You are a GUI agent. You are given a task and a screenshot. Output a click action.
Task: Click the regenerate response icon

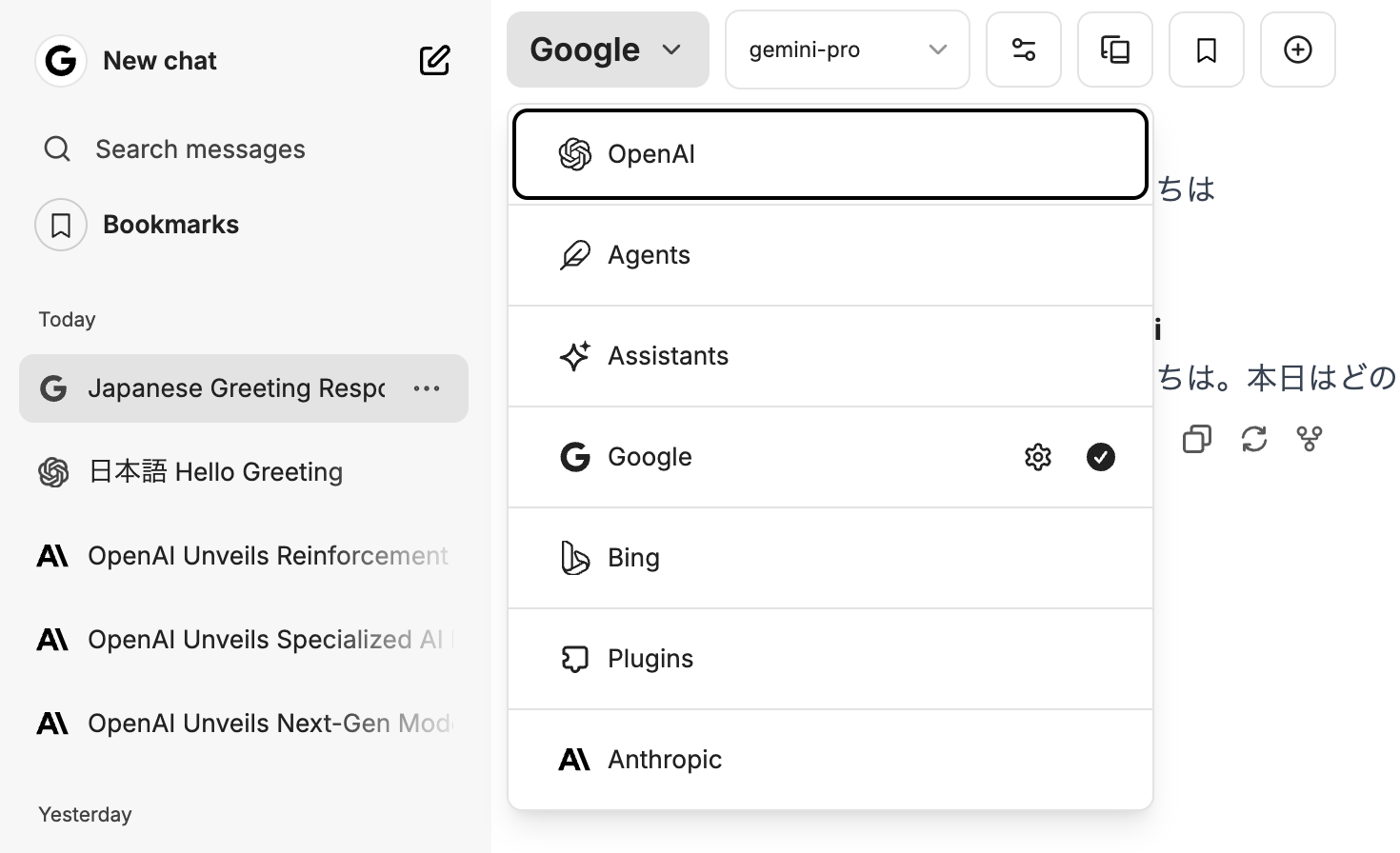1254,439
